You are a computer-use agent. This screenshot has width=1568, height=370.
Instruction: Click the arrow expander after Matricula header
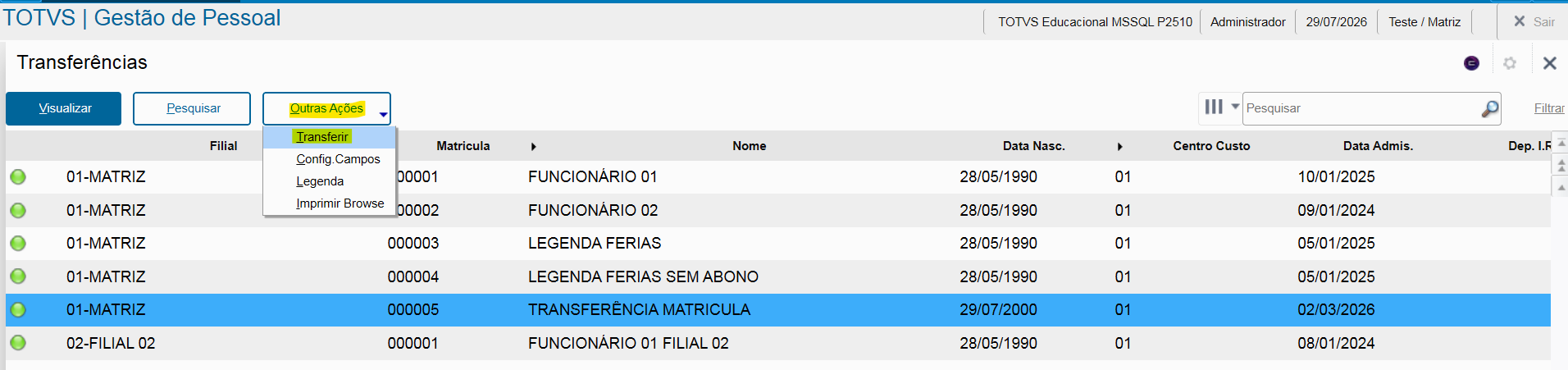click(x=533, y=146)
